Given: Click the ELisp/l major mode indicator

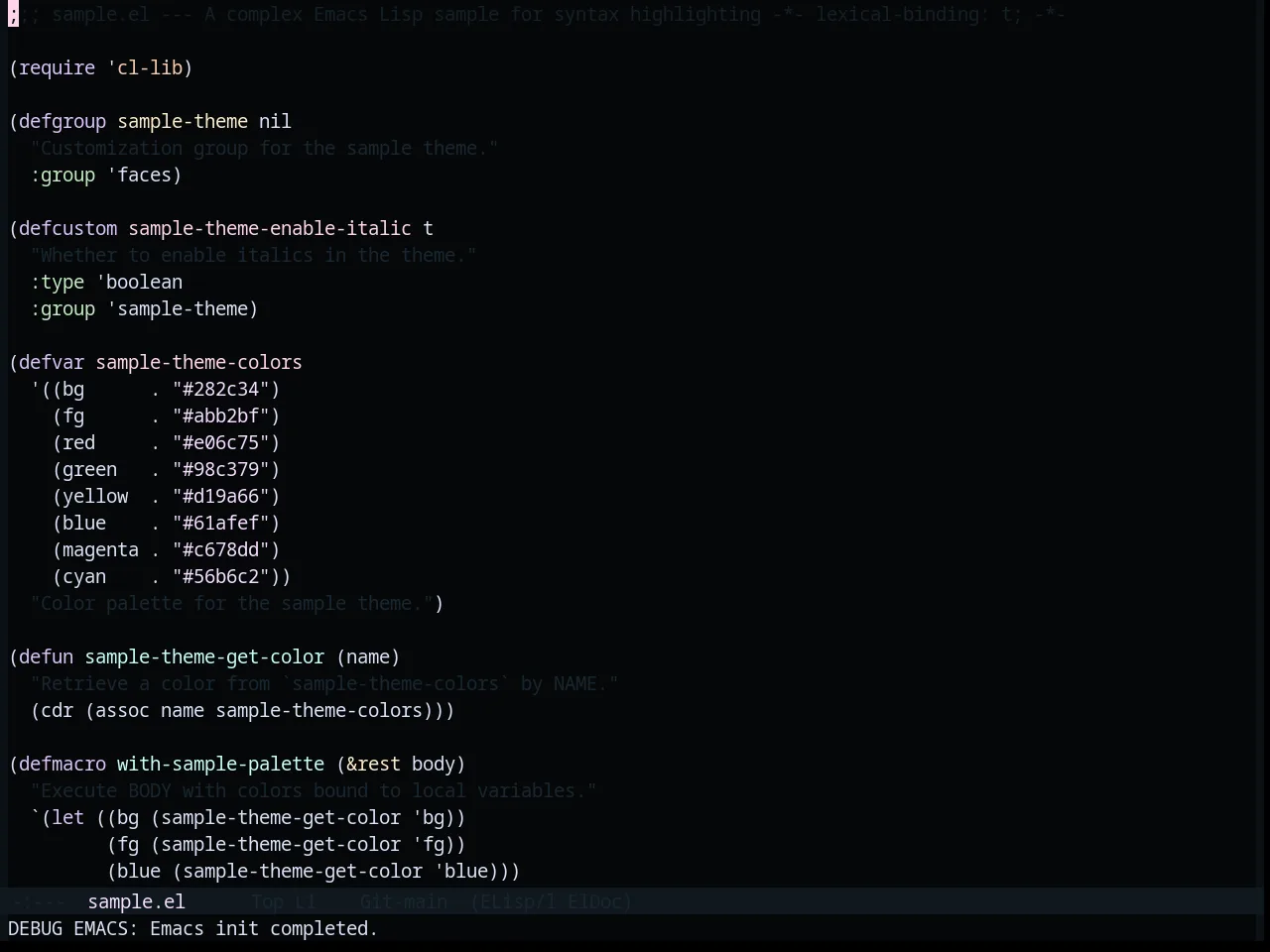Looking at the screenshot, I should [x=514, y=901].
